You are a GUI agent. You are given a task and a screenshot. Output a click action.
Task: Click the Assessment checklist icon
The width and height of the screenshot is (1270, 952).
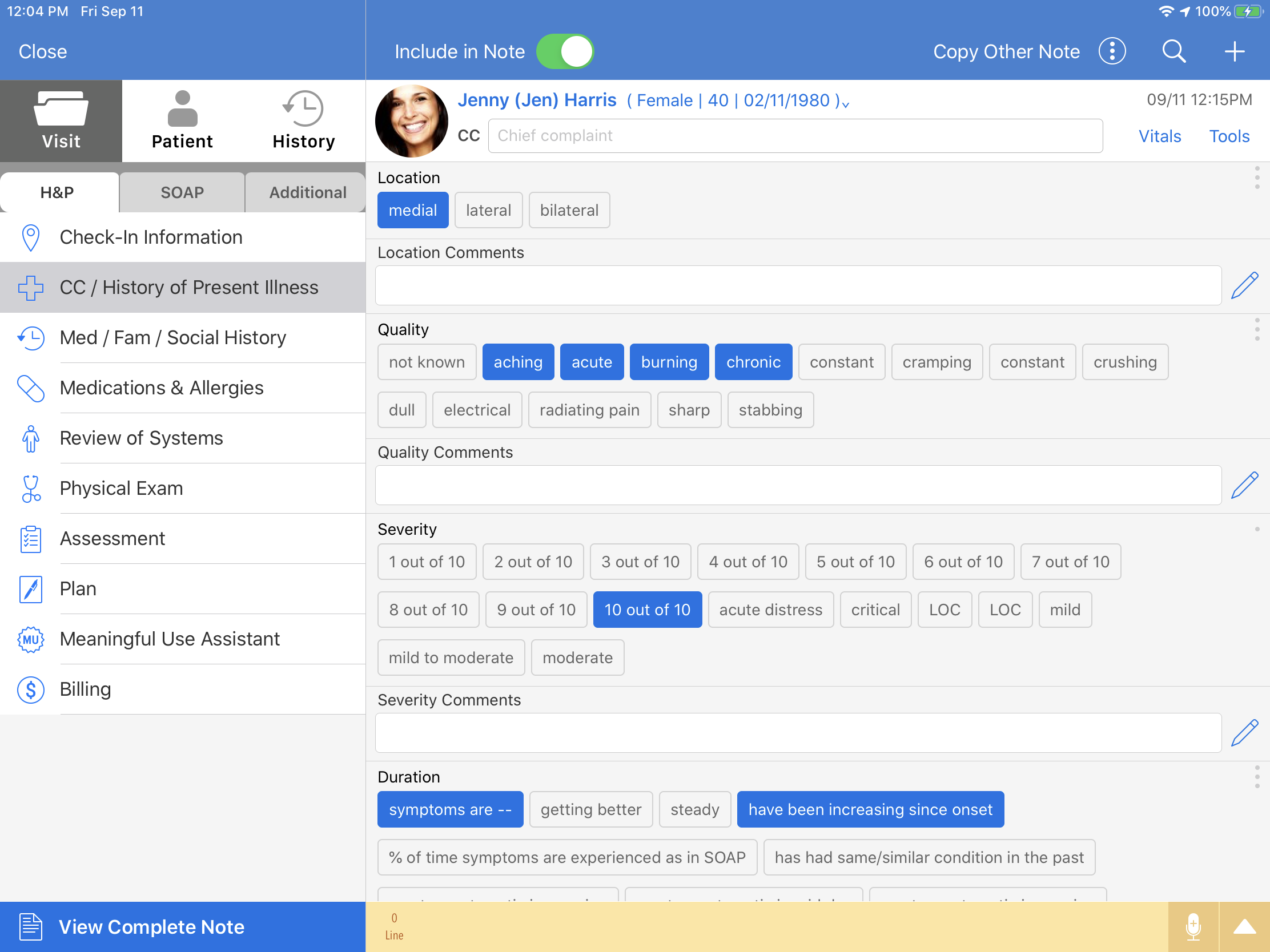point(30,539)
